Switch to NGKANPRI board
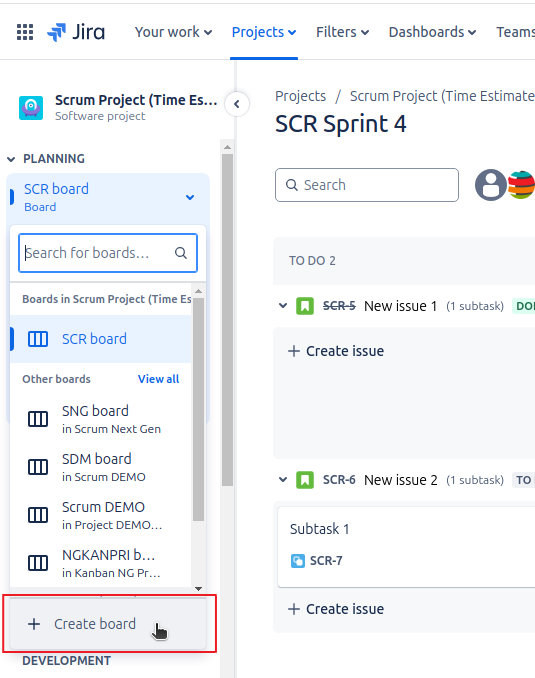Viewport: 535px width, 678px height. (101, 563)
